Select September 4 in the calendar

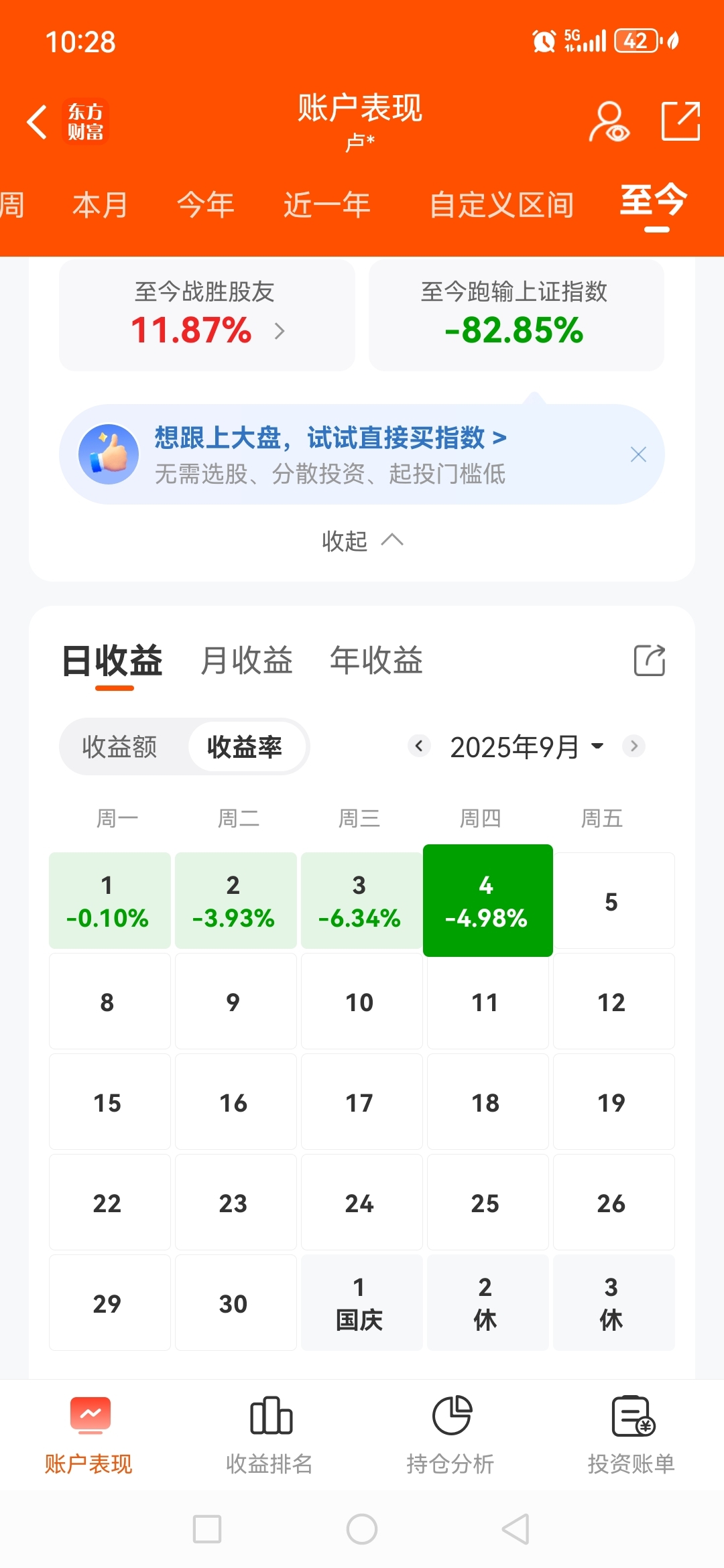point(487,900)
